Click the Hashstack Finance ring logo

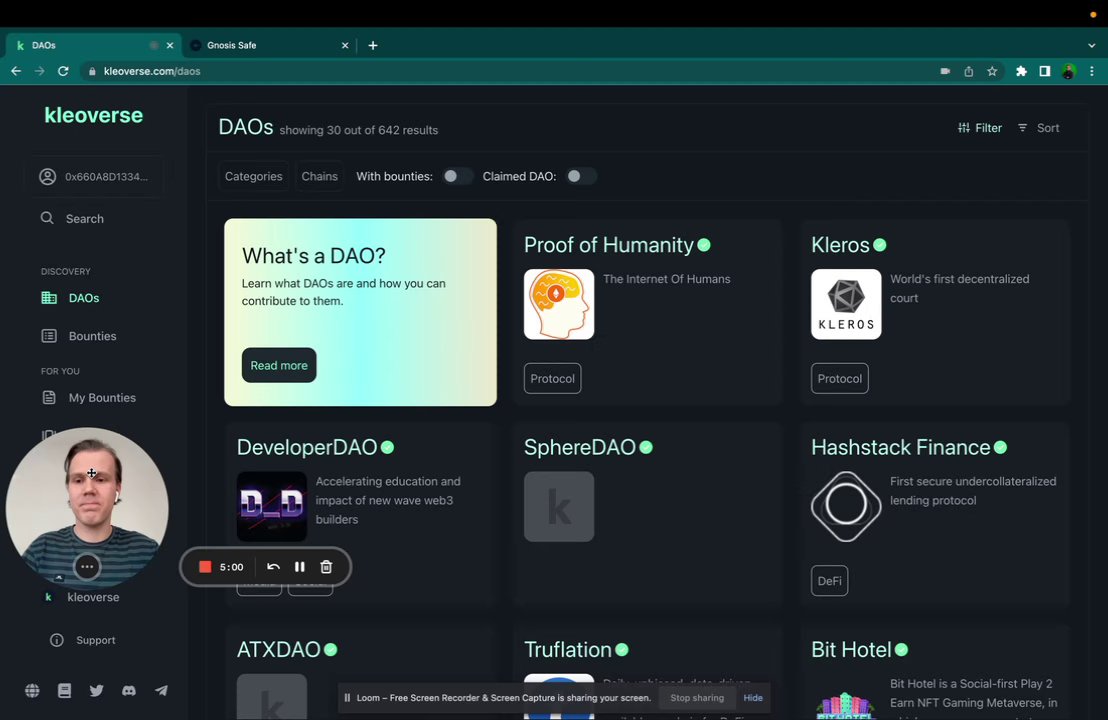tap(846, 507)
